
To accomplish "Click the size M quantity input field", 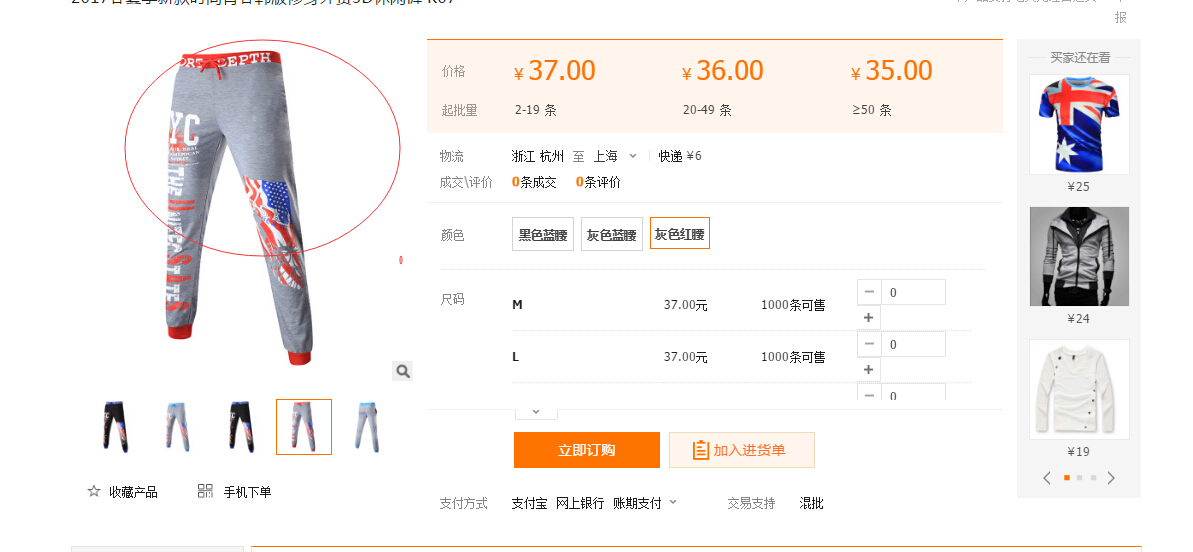I will (x=913, y=292).
